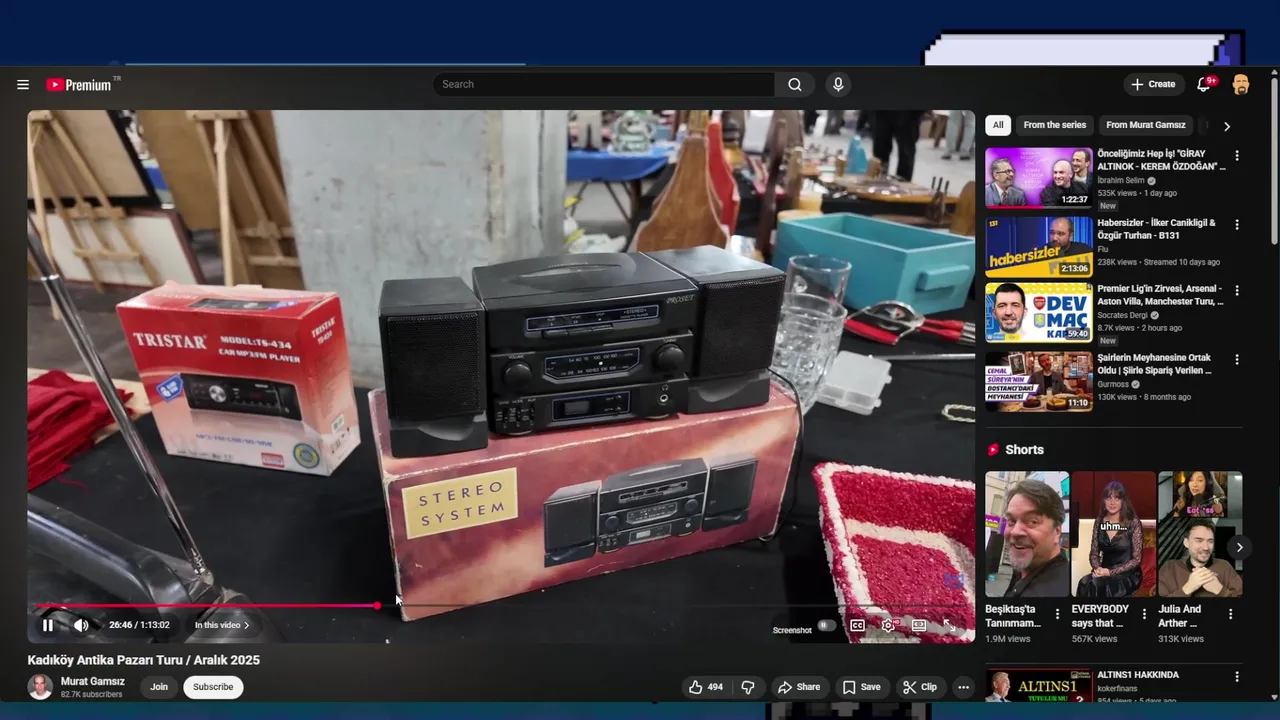Expand the In this video chapters
The height and width of the screenshot is (720, 1280).
(x=222, y=625)
